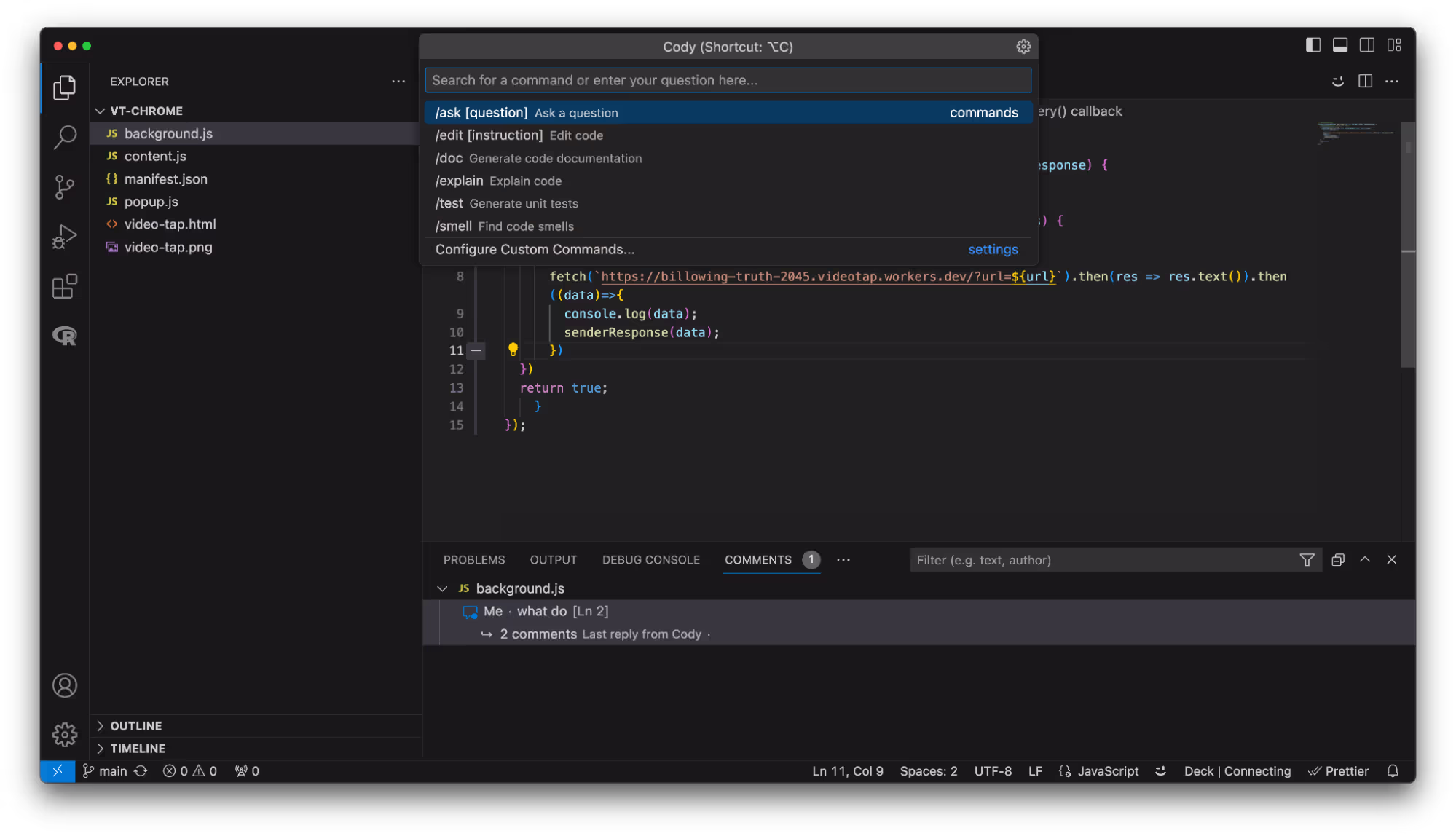Open the Accounts menu icon
Screen dimensions: 1456x836
[64, 685]
